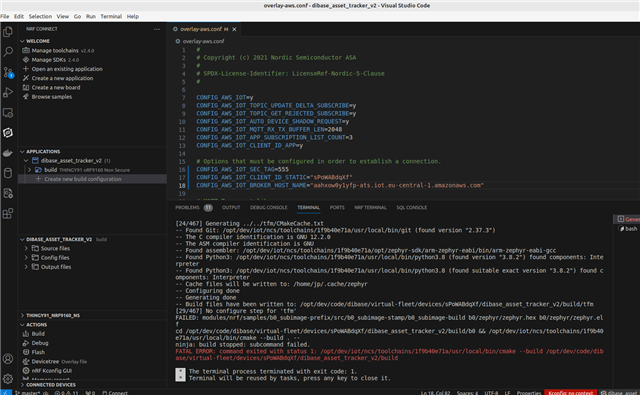The height and width of the screenshot is (395, 640).
Task: Click UTF-8 encoding in status bar
Action: pos(491,393)
